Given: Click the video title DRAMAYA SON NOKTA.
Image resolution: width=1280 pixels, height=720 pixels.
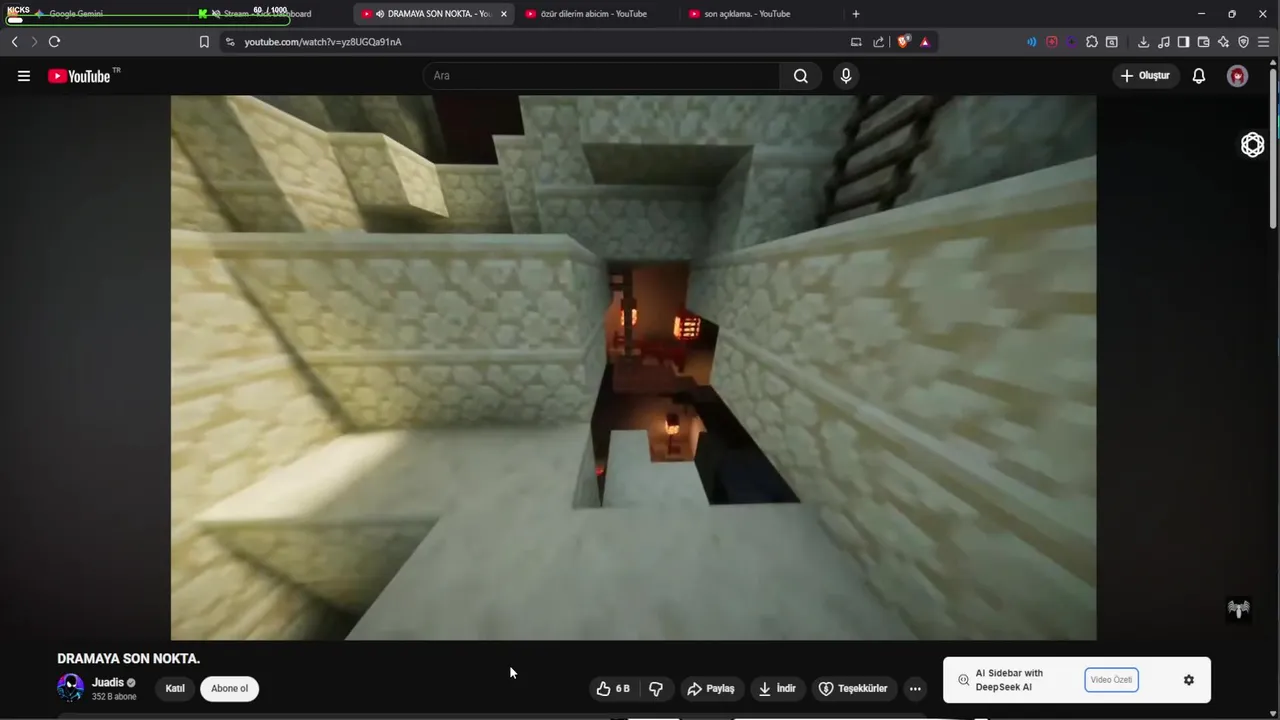Looking at the screenshot, I should (x=128, y=659).
